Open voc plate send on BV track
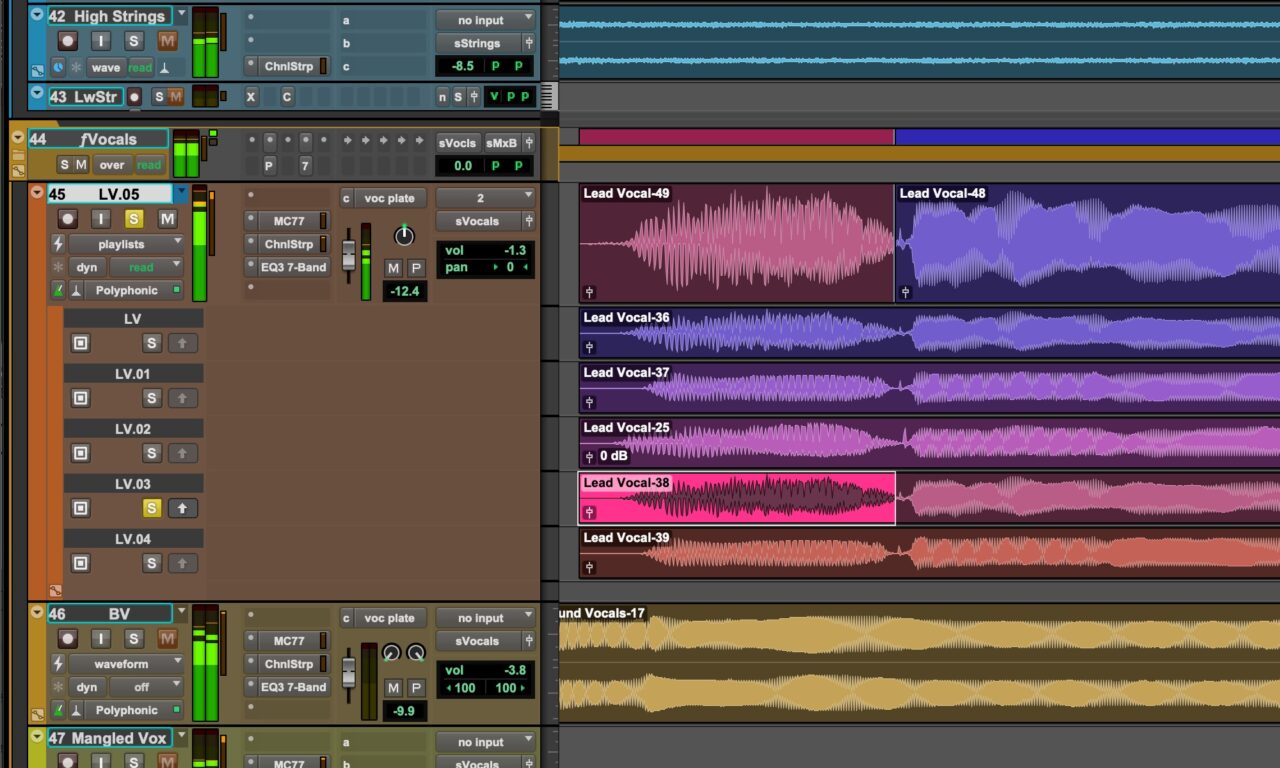1280x768 pixels. click(388, 618)
